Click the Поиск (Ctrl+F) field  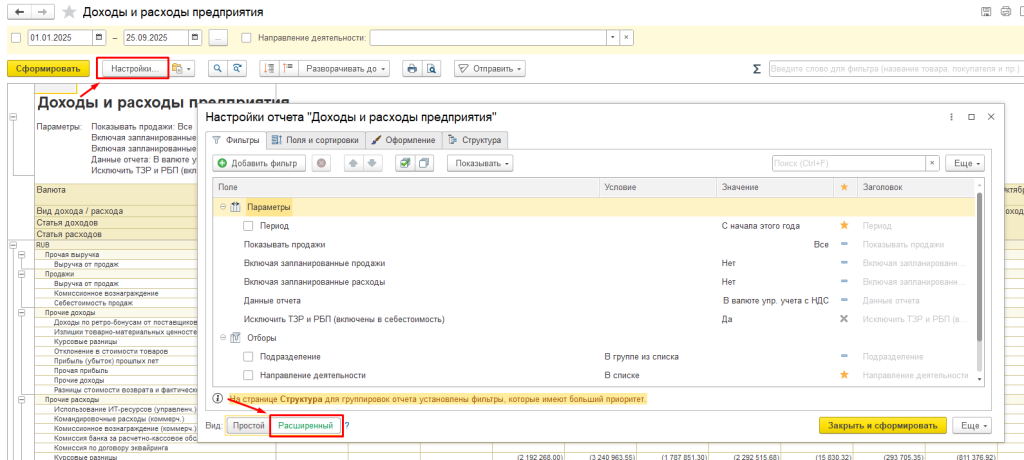[848, 163]
